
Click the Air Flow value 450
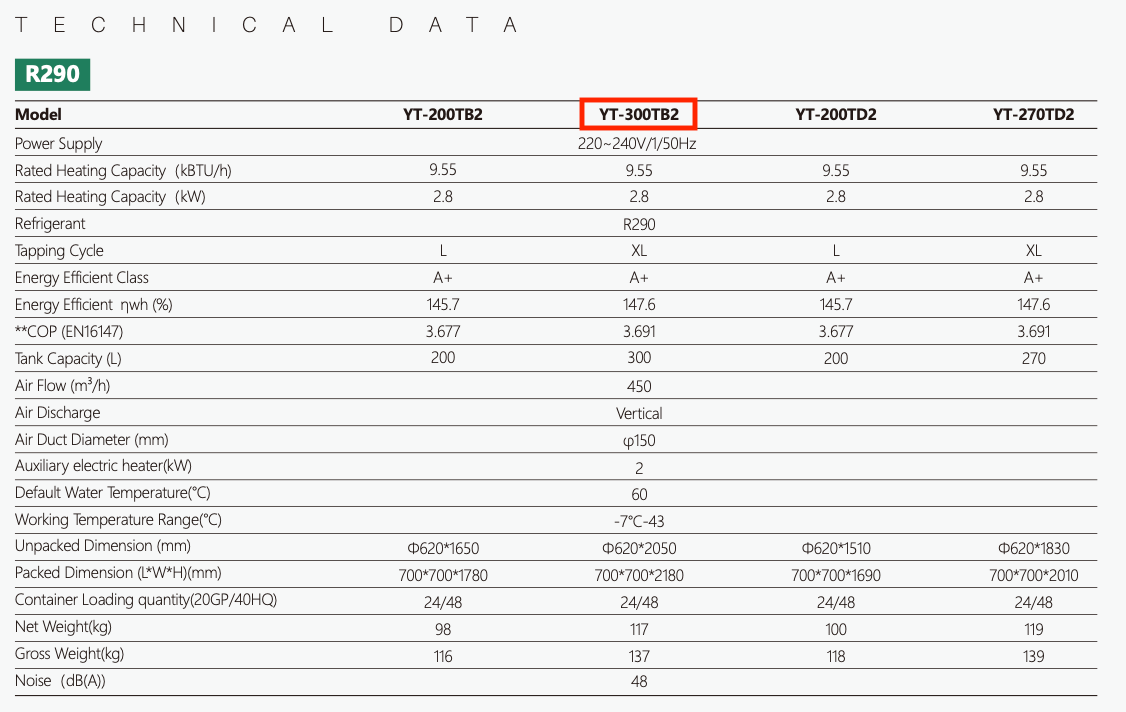[639, 387]
